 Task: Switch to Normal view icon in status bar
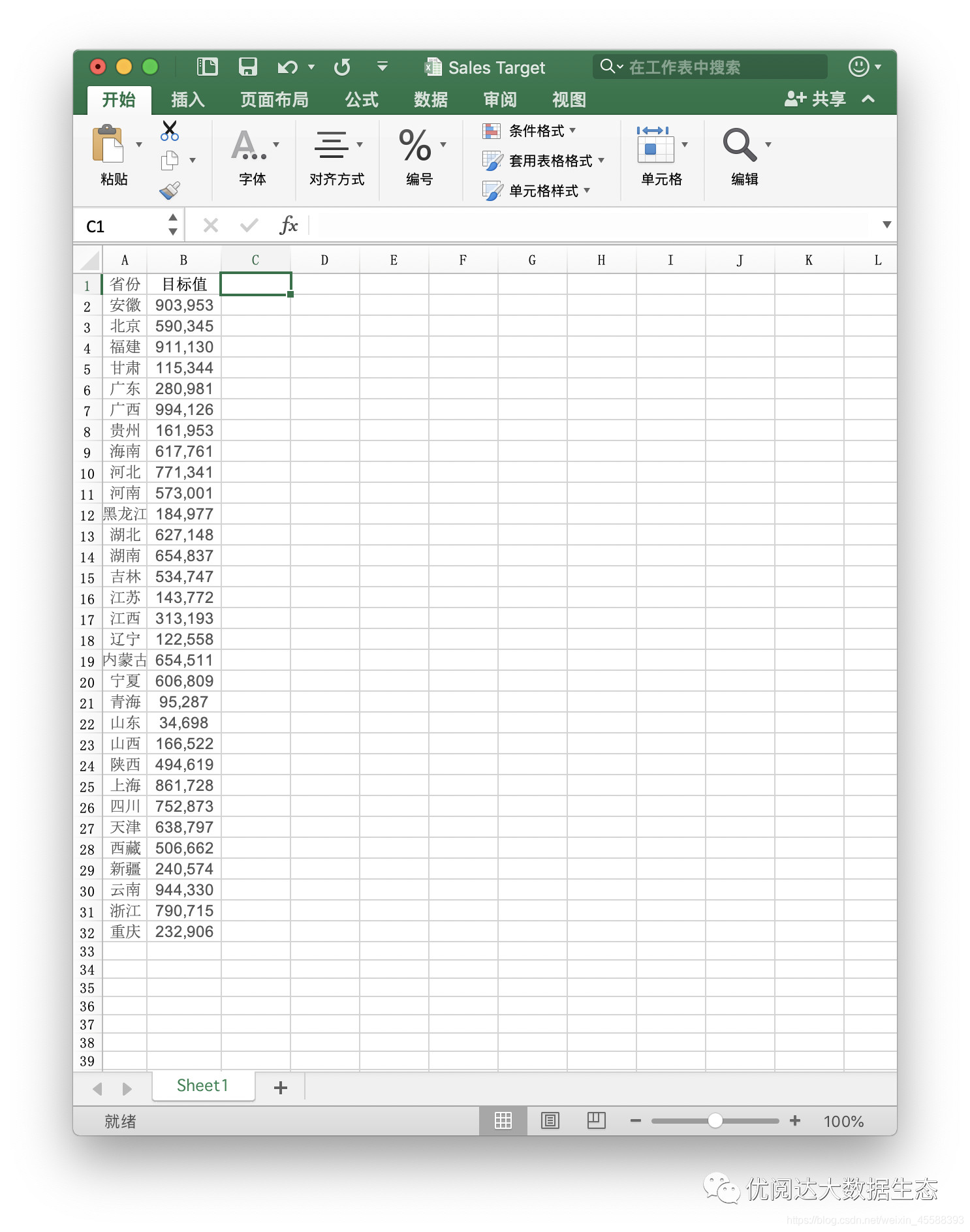[503, 1120]
